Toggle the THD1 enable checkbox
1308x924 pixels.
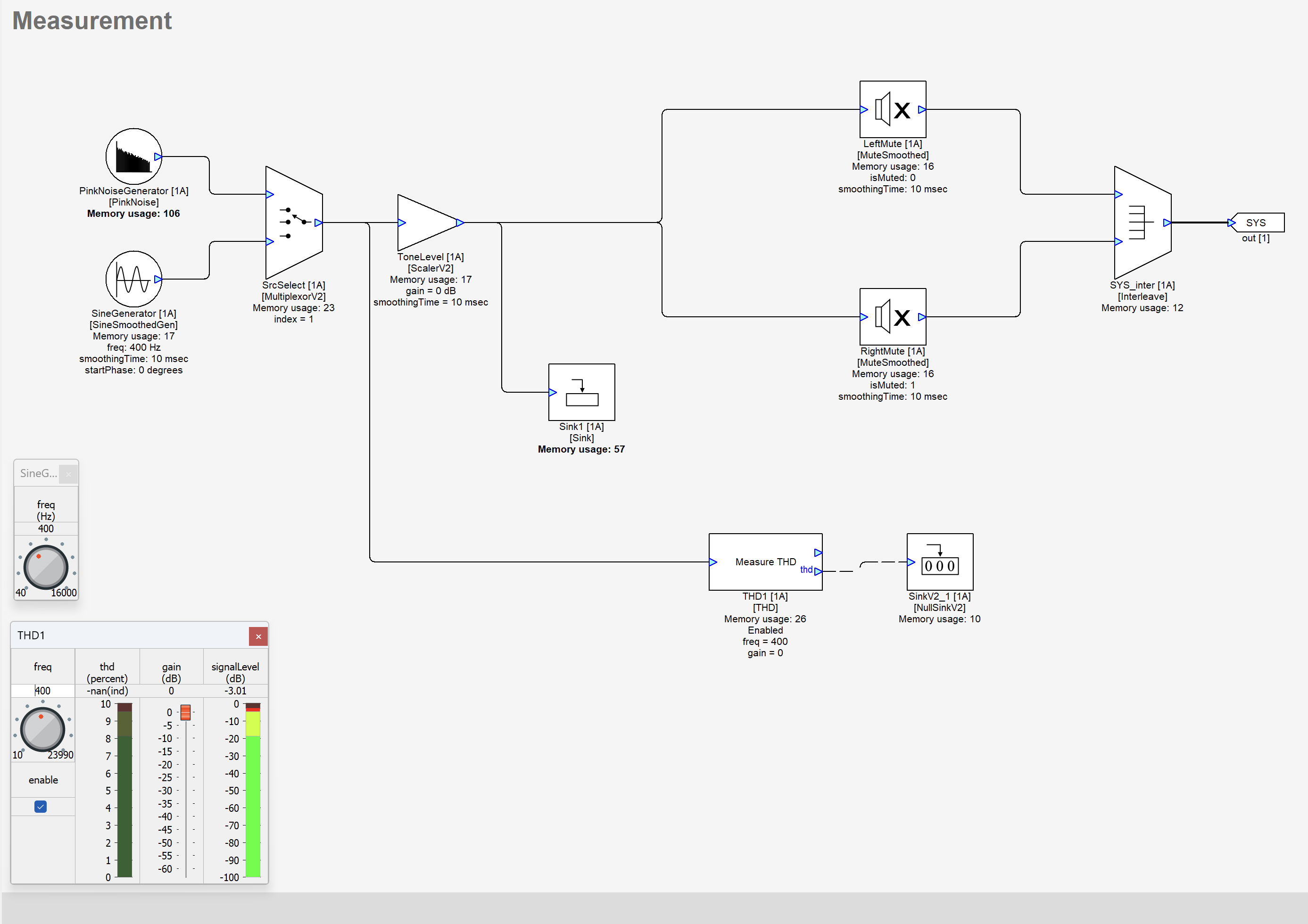tap(41, 807)
